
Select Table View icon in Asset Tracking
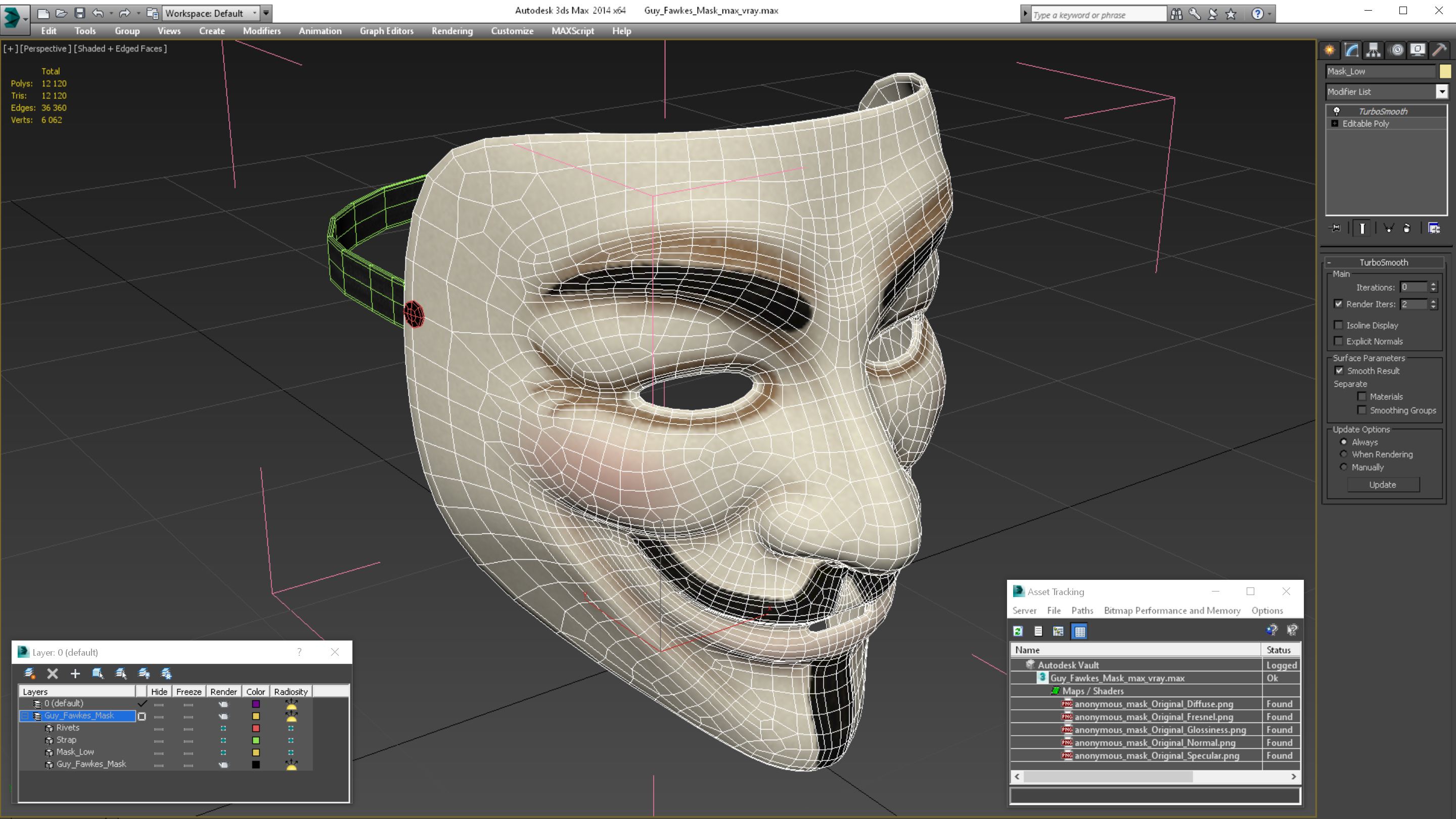[x=1079, y=631]
